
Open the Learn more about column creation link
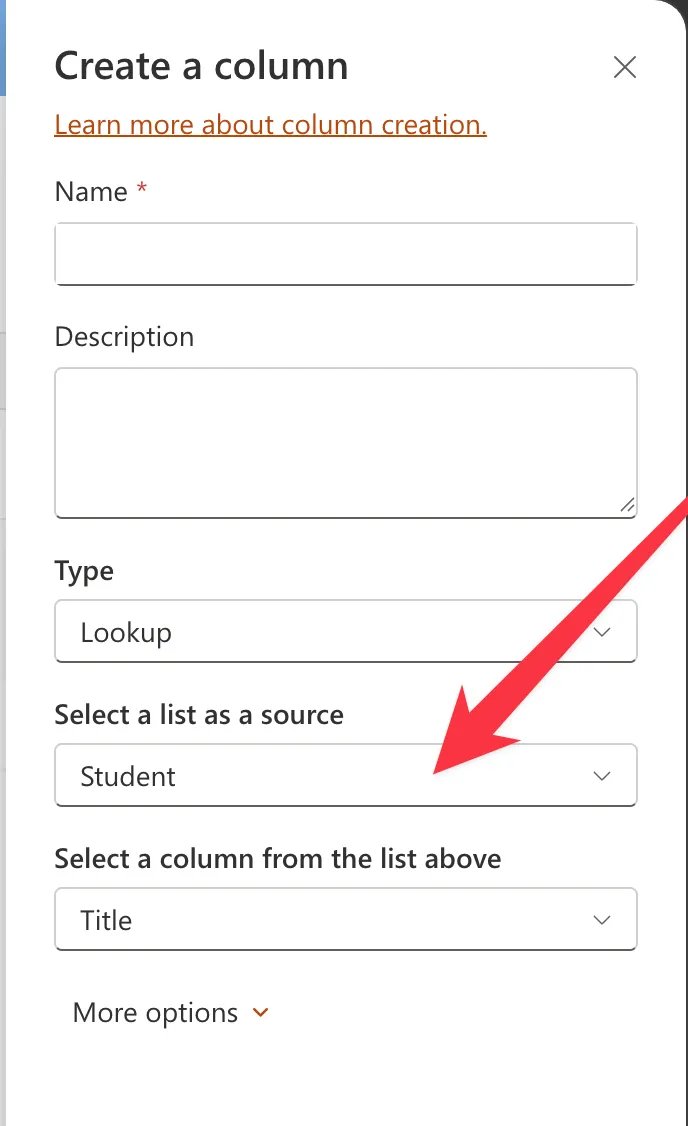click(x=270, y=125)
